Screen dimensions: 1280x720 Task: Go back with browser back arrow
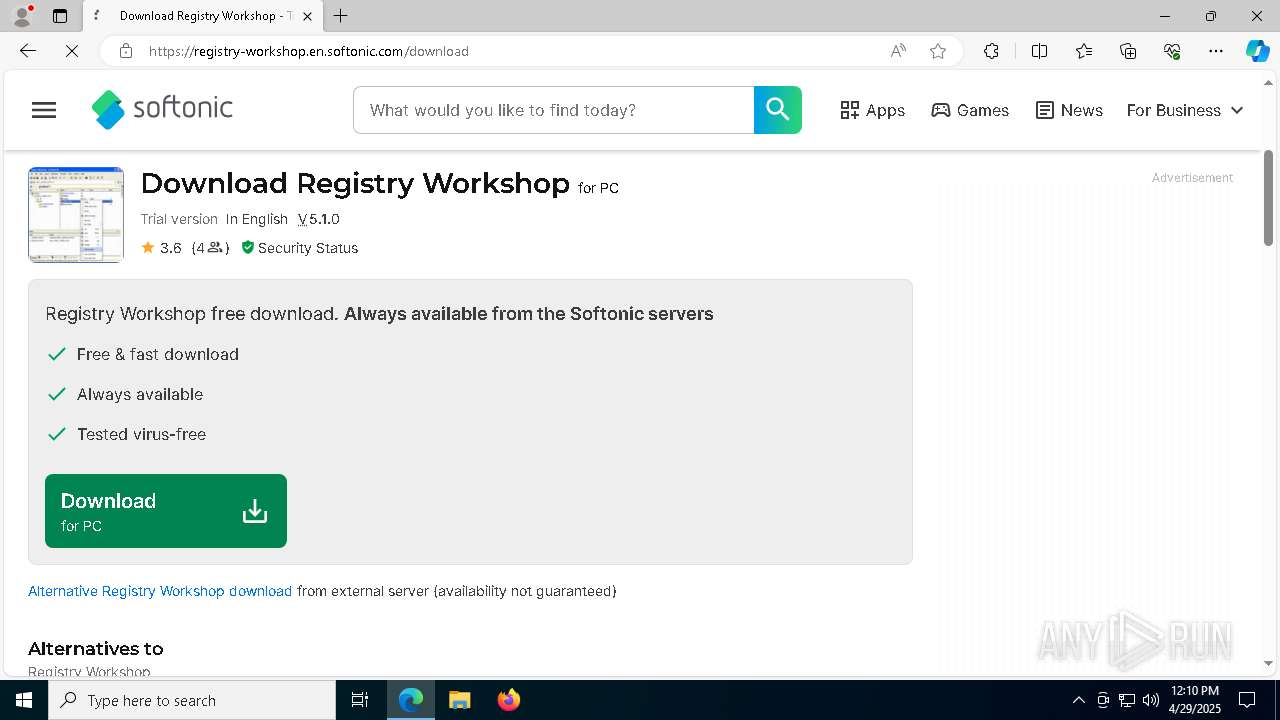pos(28,51)
